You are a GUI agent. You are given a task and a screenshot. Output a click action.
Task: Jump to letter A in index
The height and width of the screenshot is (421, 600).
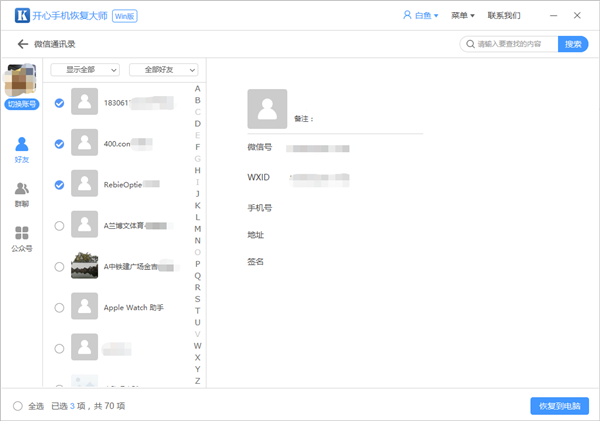[197, 89]
